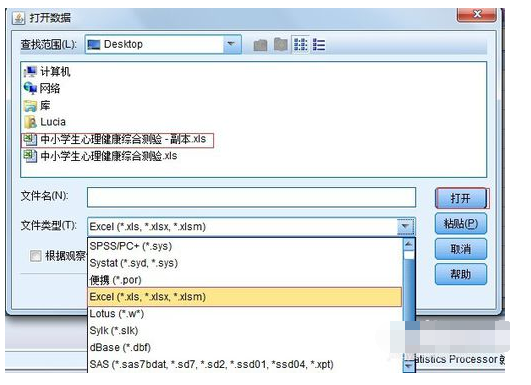Select the 计算机 computer item

[47, 71]
